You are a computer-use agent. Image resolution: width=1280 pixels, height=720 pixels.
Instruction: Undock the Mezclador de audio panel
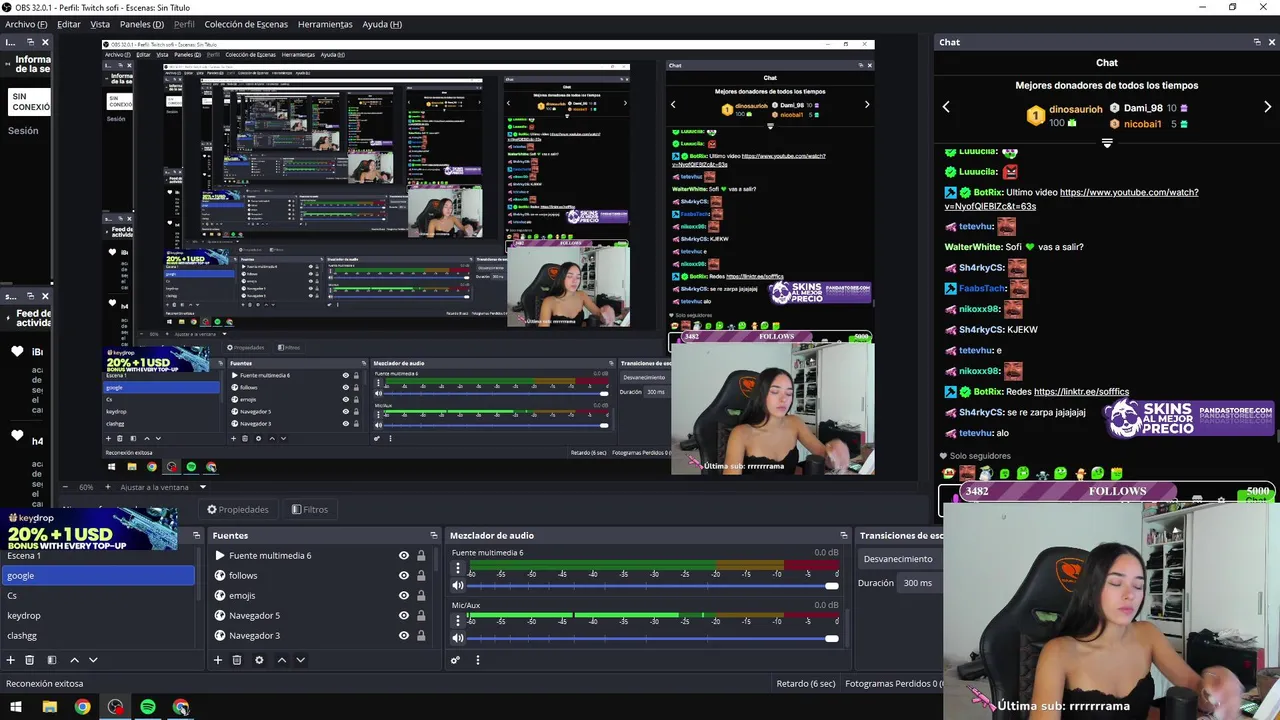pyautogui.click(x=843, y=536)
